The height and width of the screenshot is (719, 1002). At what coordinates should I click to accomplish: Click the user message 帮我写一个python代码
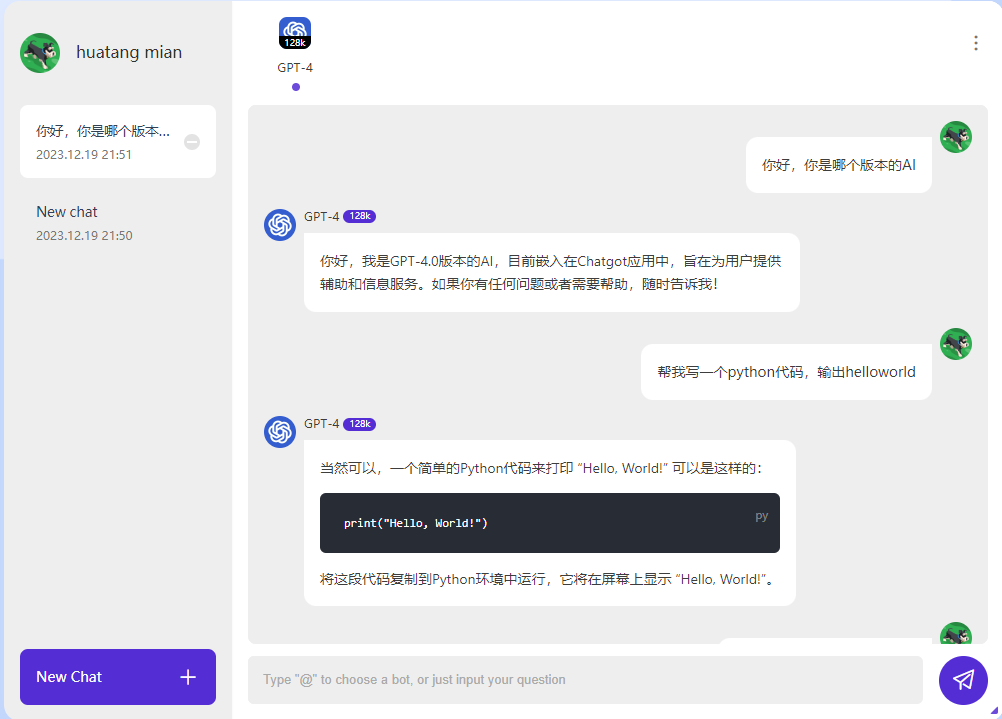[x=786, y=372]
